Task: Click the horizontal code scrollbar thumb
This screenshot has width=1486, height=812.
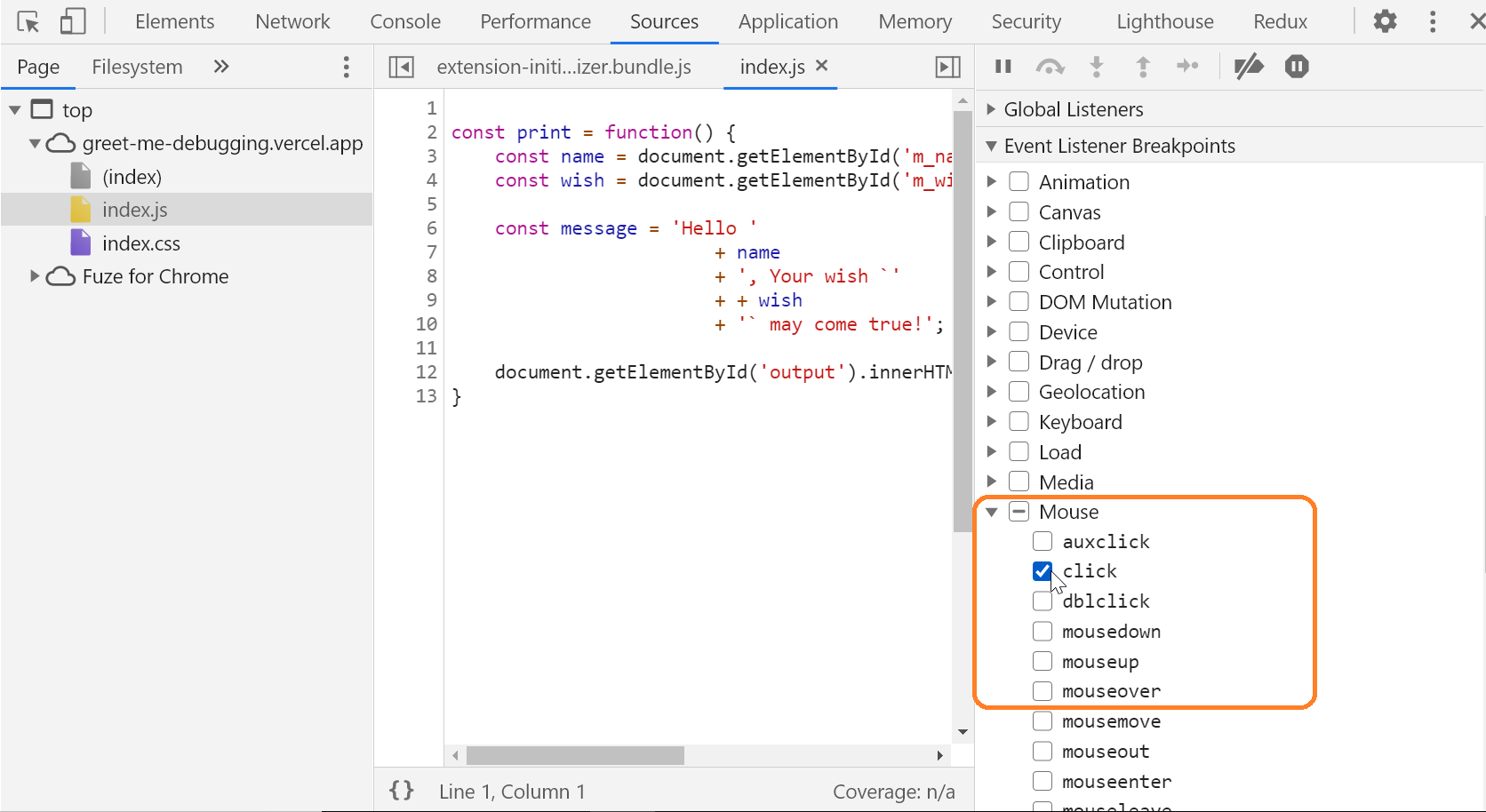Action: [575, 755]
